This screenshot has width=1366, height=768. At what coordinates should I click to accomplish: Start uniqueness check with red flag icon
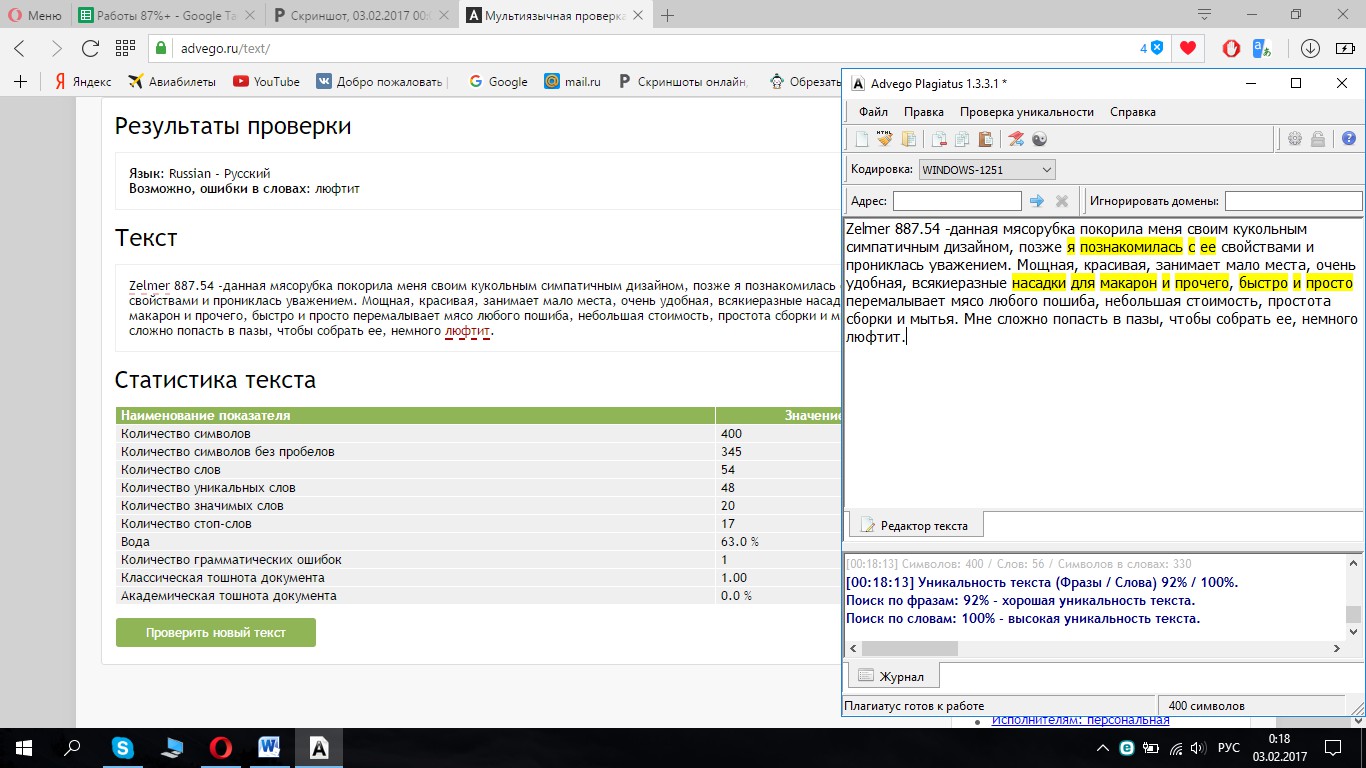click(1016, 139)
